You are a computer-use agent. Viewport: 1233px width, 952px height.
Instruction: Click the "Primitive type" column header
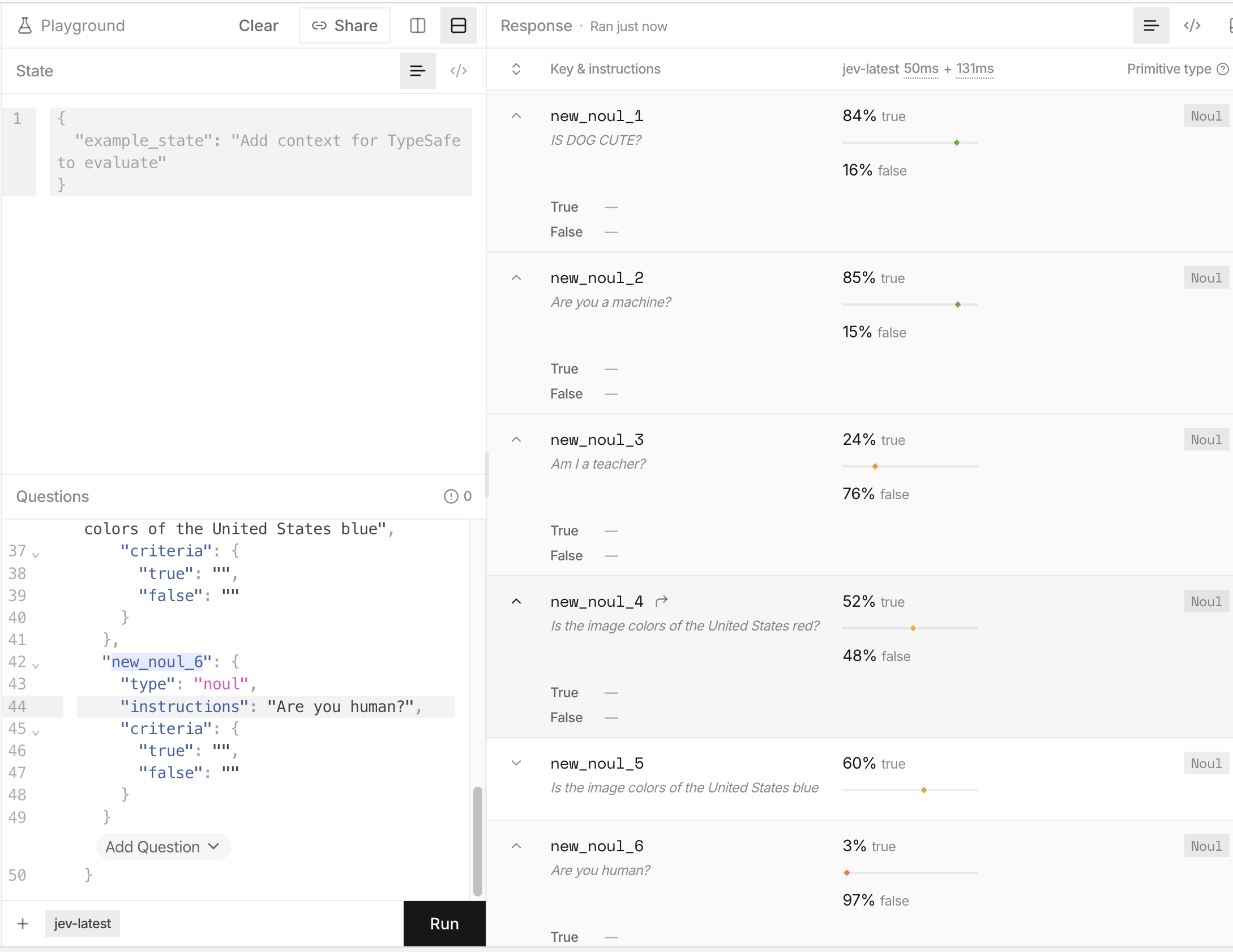point(1169,69)
